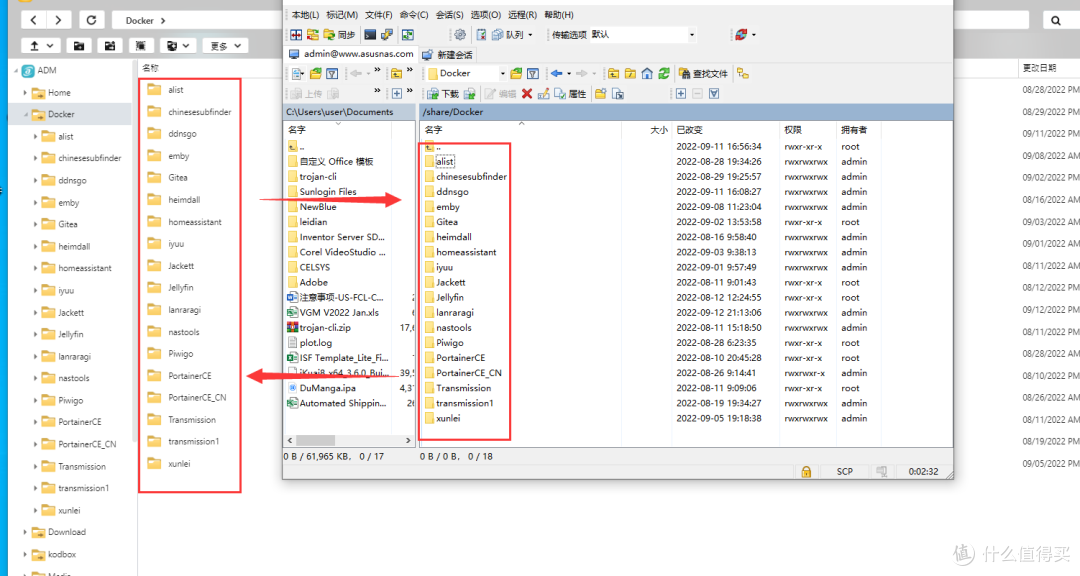Click the red X delete icon
This screenshot has width=1080, height=576.
(527, 94)
